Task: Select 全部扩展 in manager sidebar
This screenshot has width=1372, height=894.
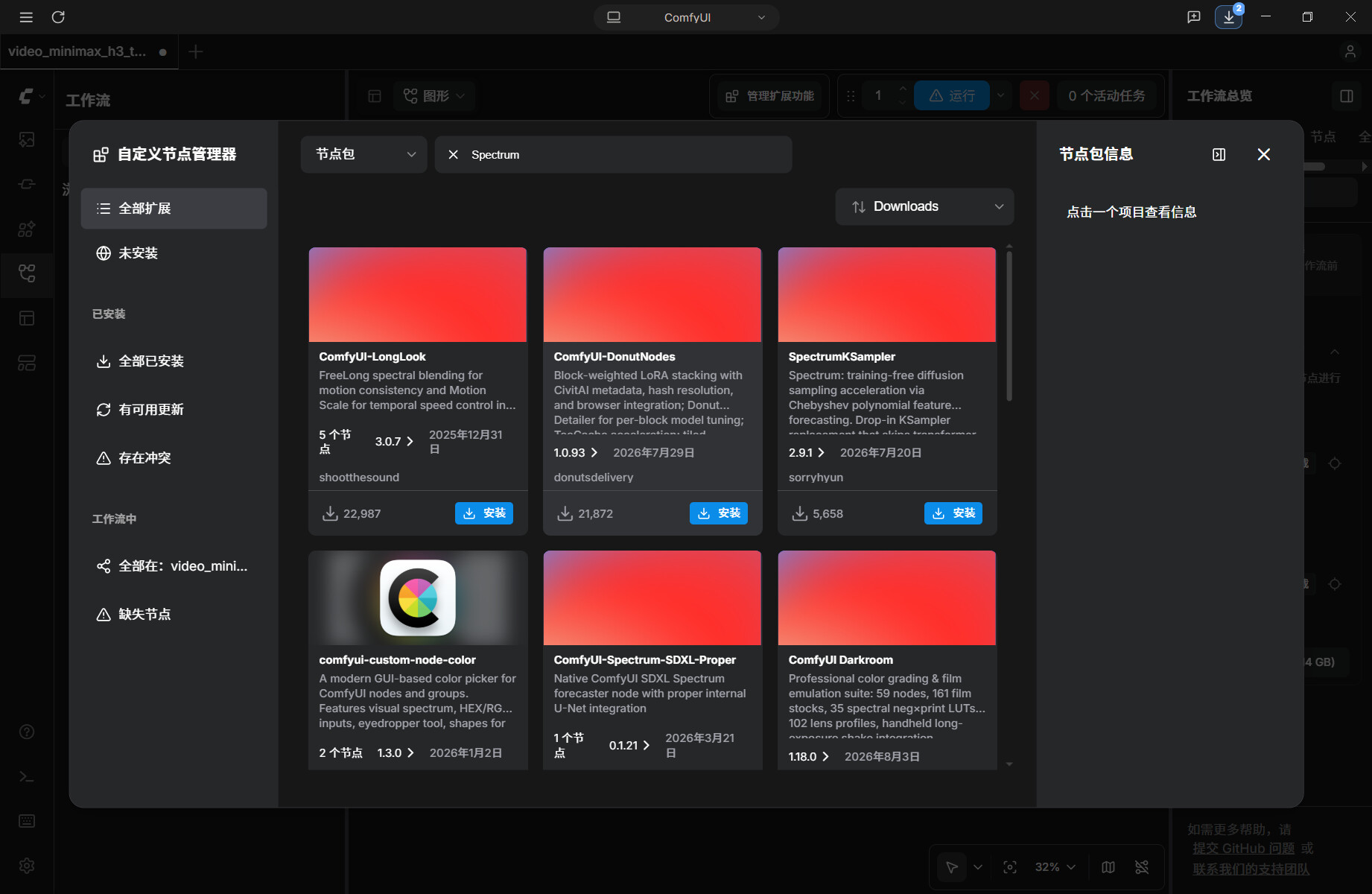Action: pos(174,209)
